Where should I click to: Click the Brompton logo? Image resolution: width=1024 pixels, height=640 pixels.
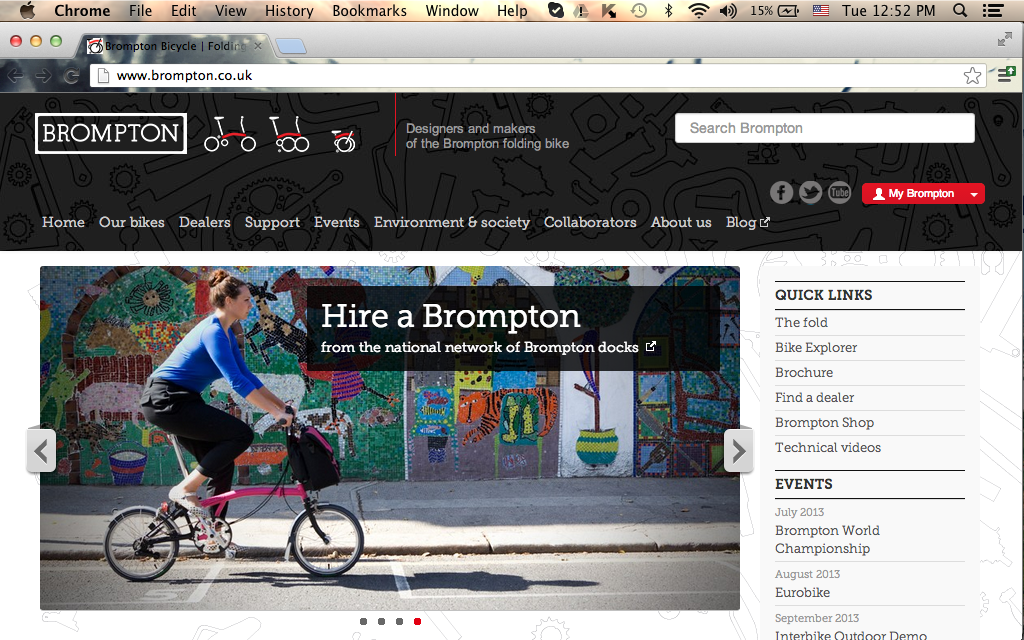(x=111, y=133)
